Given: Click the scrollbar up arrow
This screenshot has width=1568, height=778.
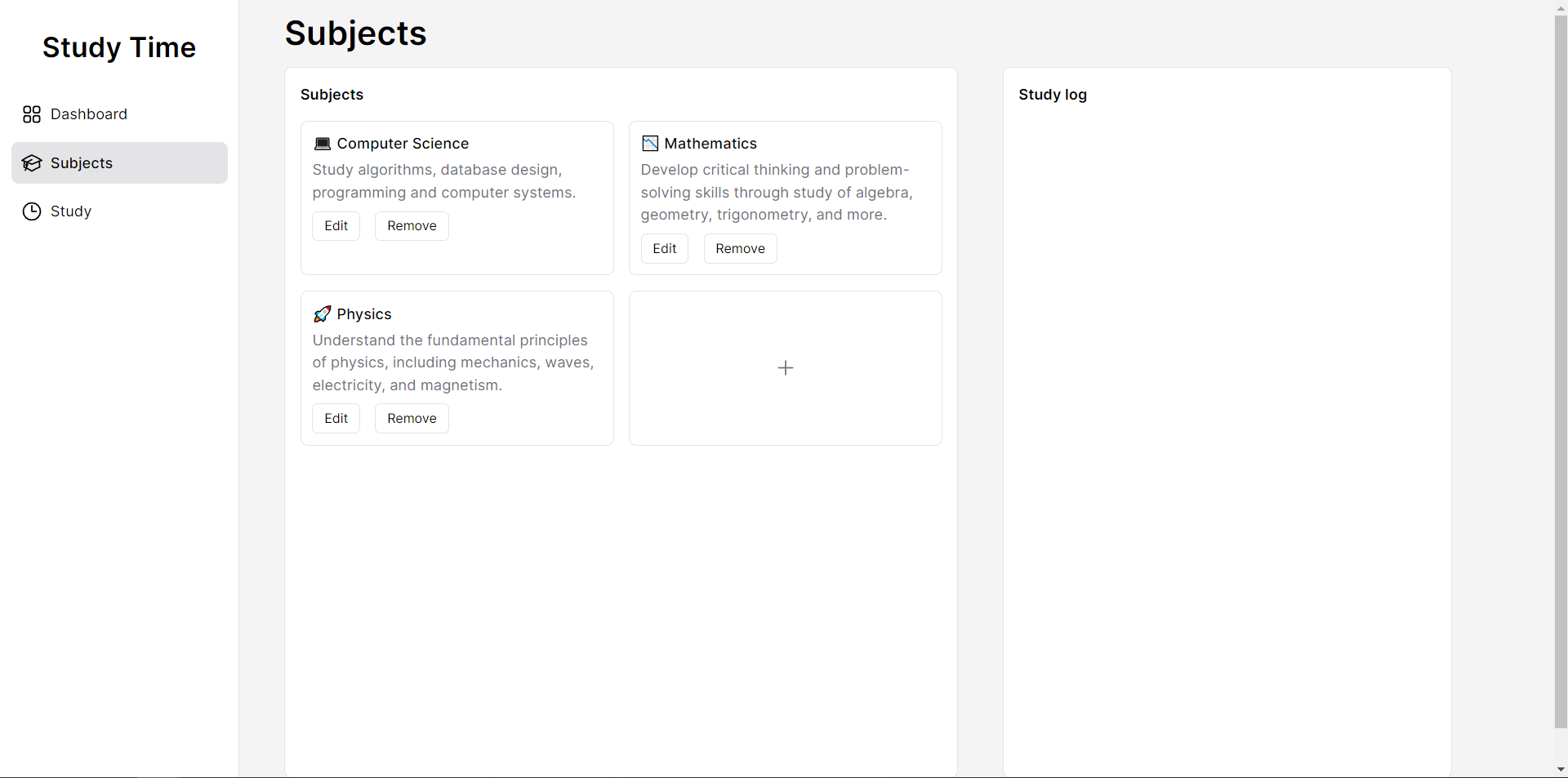Looking at the screenshot, I should point(1561,8).
